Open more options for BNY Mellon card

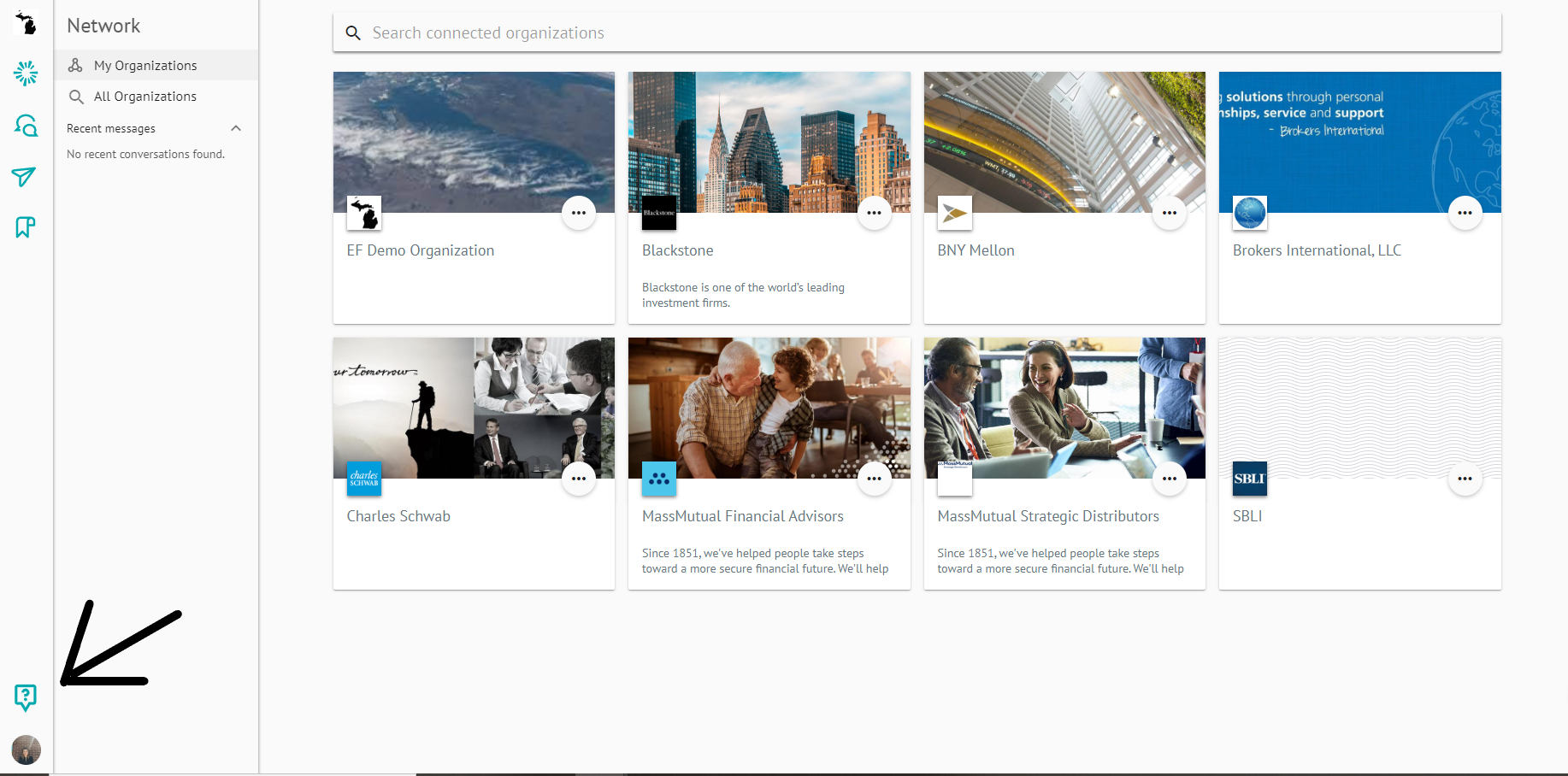pyautogui.click(x=1170, y=213)
